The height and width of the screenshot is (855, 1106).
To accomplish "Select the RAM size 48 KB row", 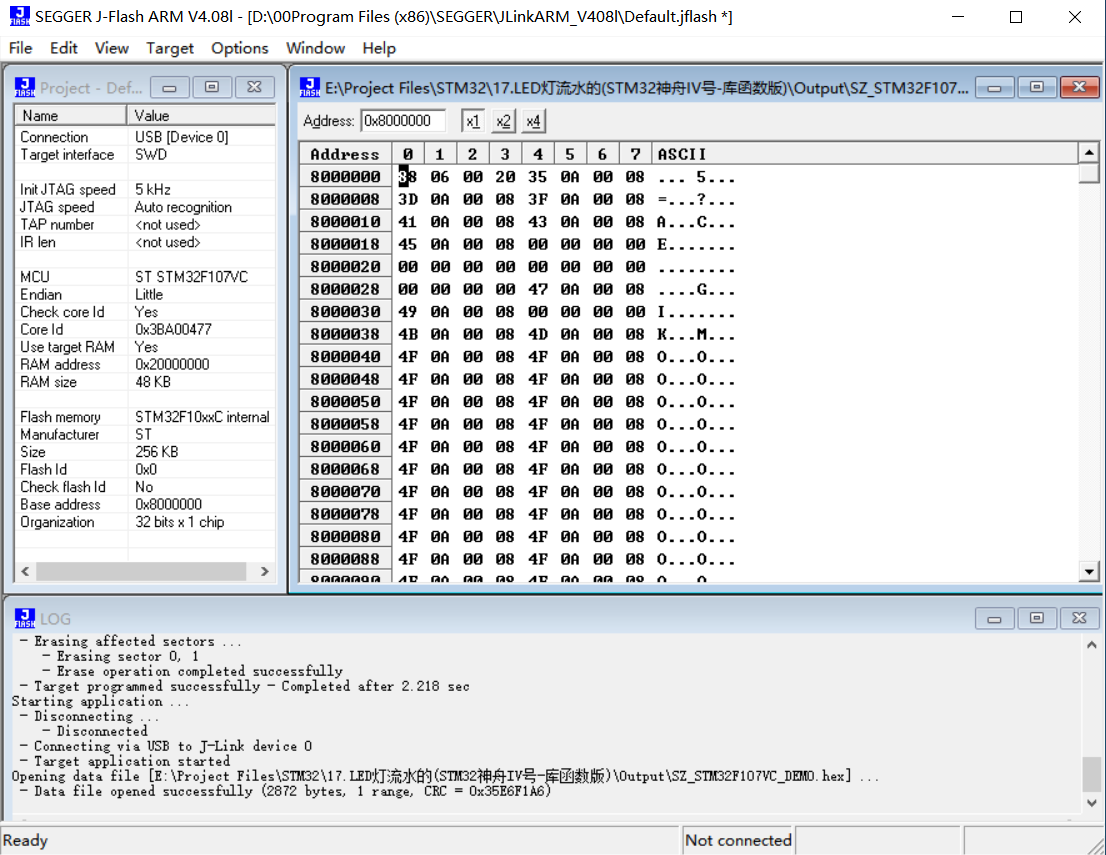I will point(145,382).
